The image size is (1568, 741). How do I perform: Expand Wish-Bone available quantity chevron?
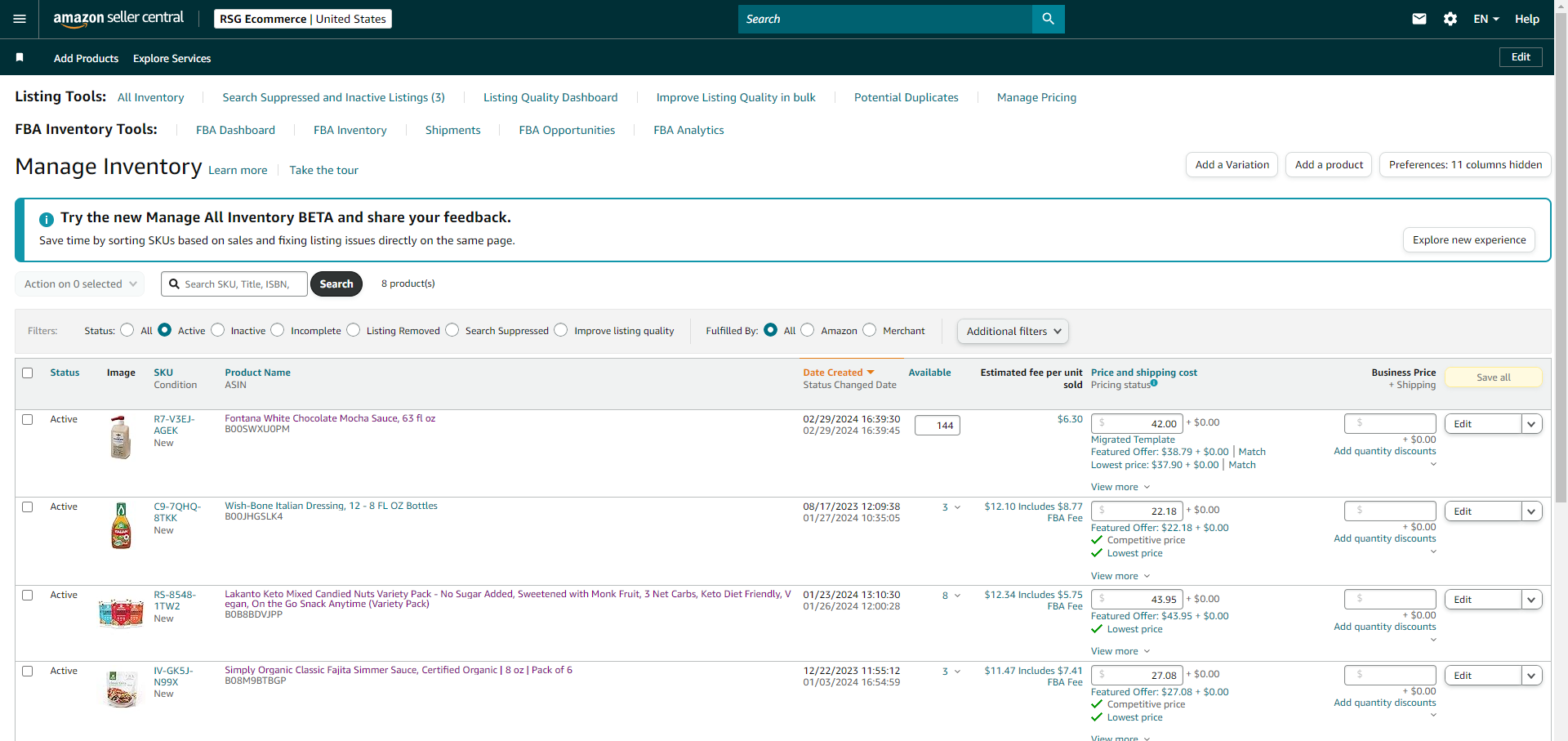click(x=958, y=507)
